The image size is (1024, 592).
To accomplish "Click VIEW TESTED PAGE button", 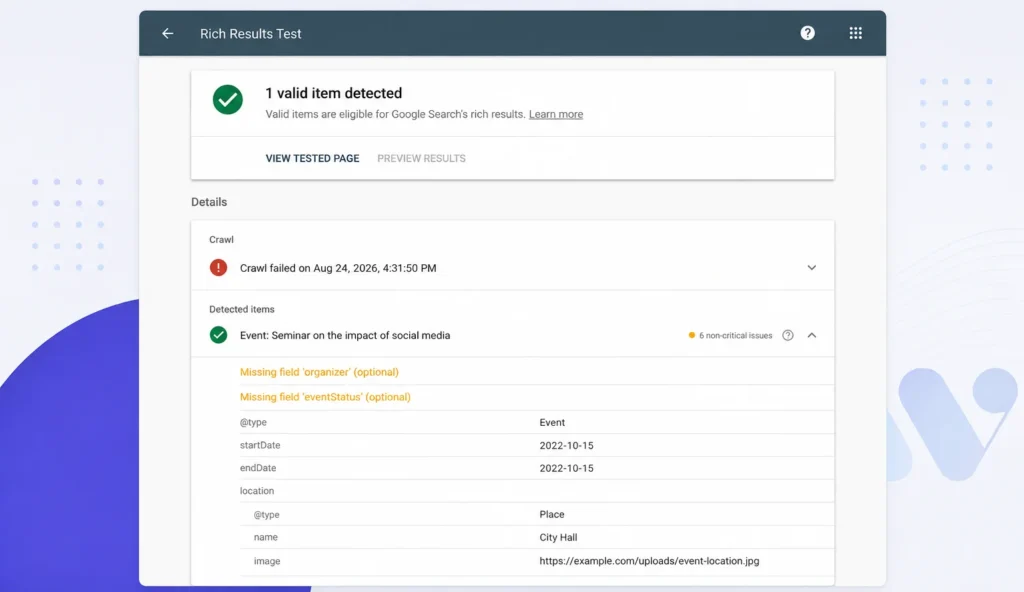I will coord(312,158).
